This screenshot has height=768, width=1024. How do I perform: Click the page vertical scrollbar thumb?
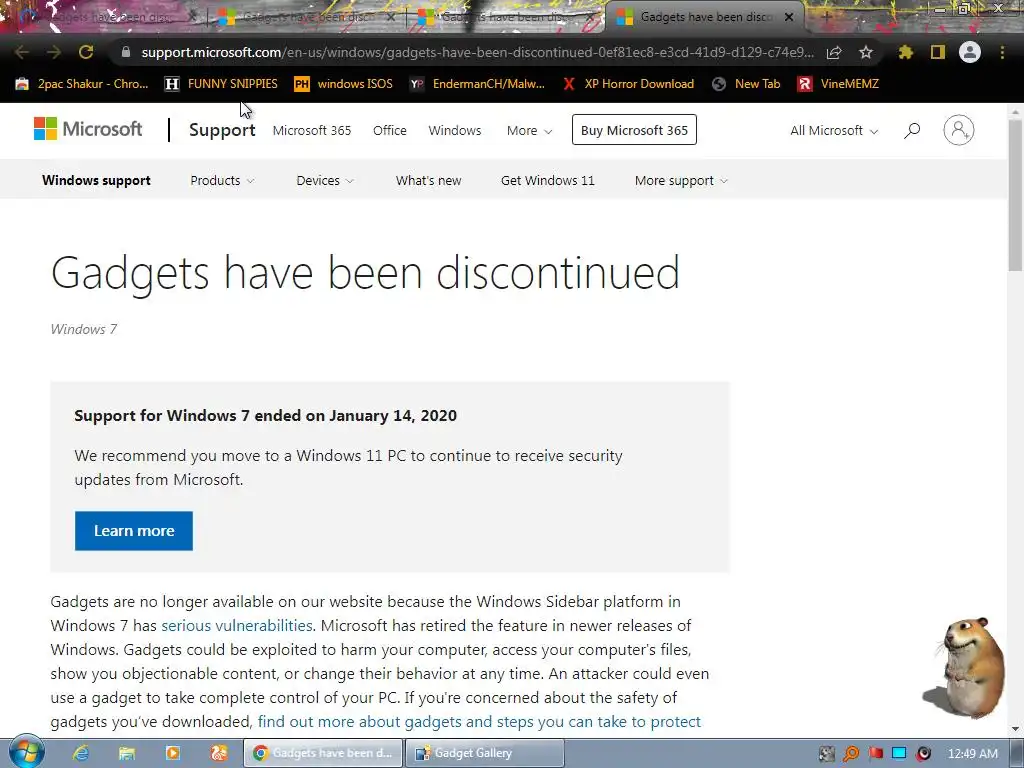tap(1015, 196)
